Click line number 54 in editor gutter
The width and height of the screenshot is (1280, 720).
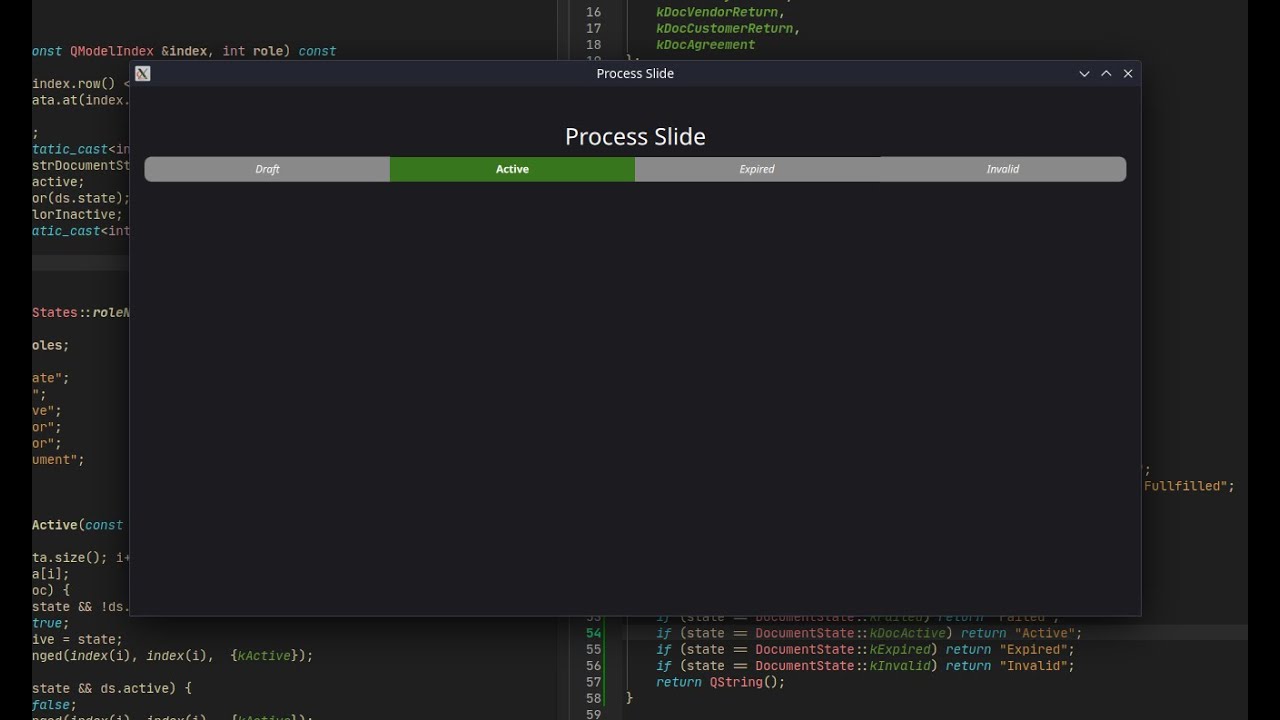point(594,633)
